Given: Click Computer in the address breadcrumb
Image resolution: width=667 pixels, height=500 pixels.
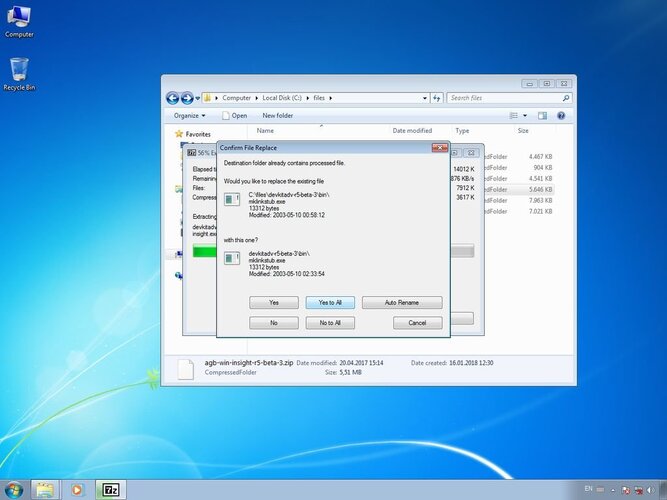Looking at the screenshot, I should coord(237,98).
